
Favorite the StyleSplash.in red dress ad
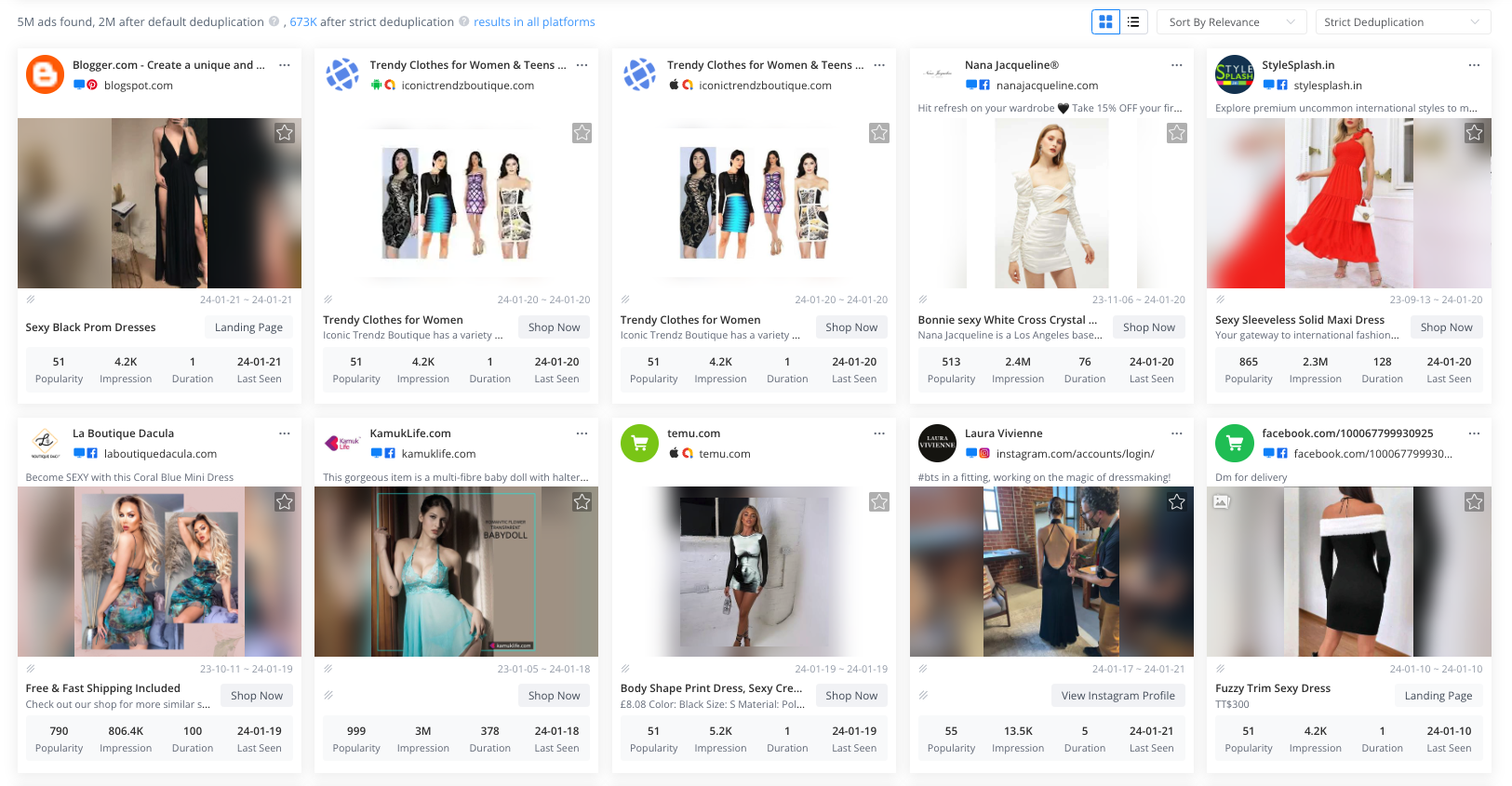tap(1475, 133)
